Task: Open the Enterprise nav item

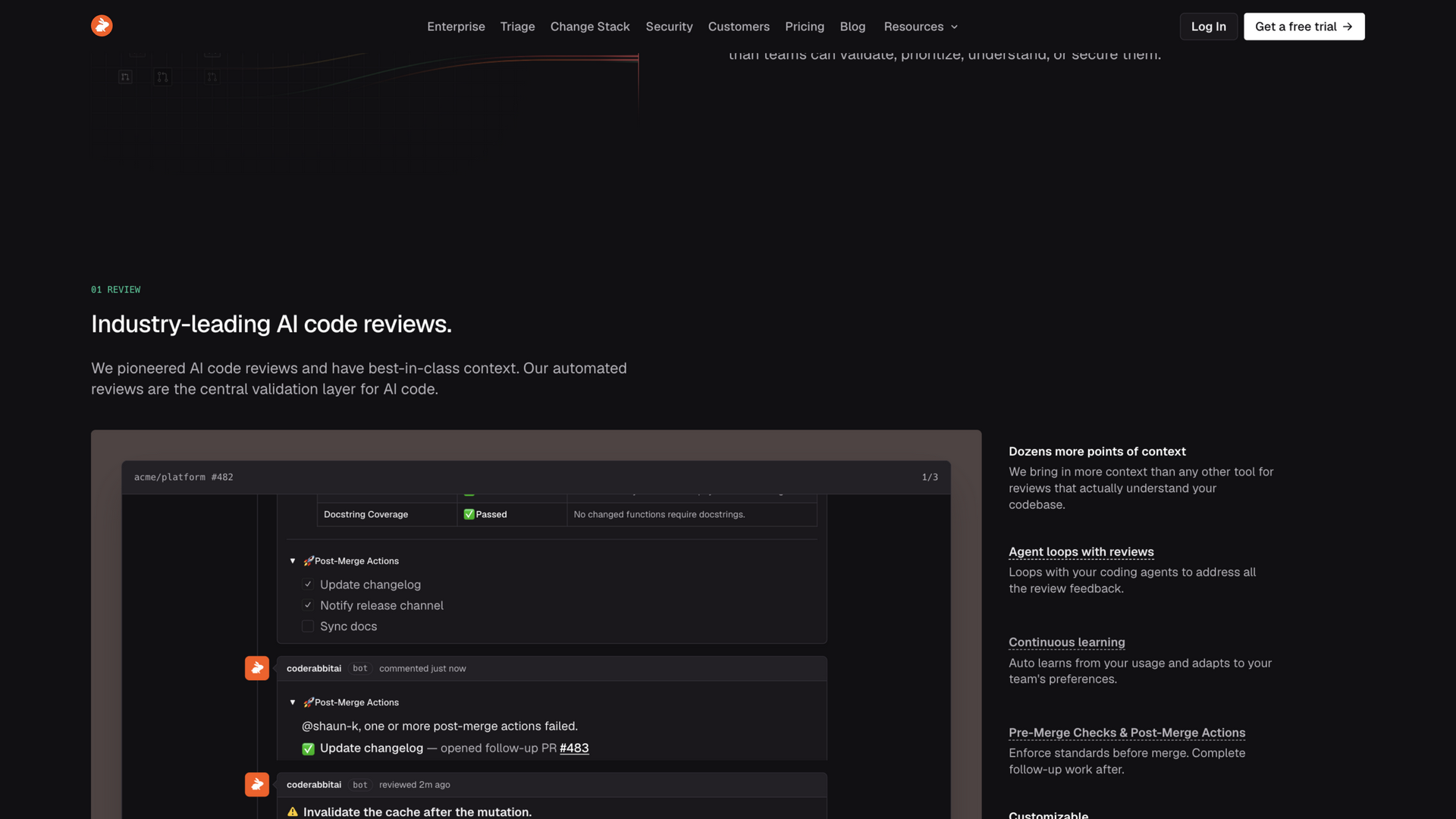Action: click(x=456, y=27)
